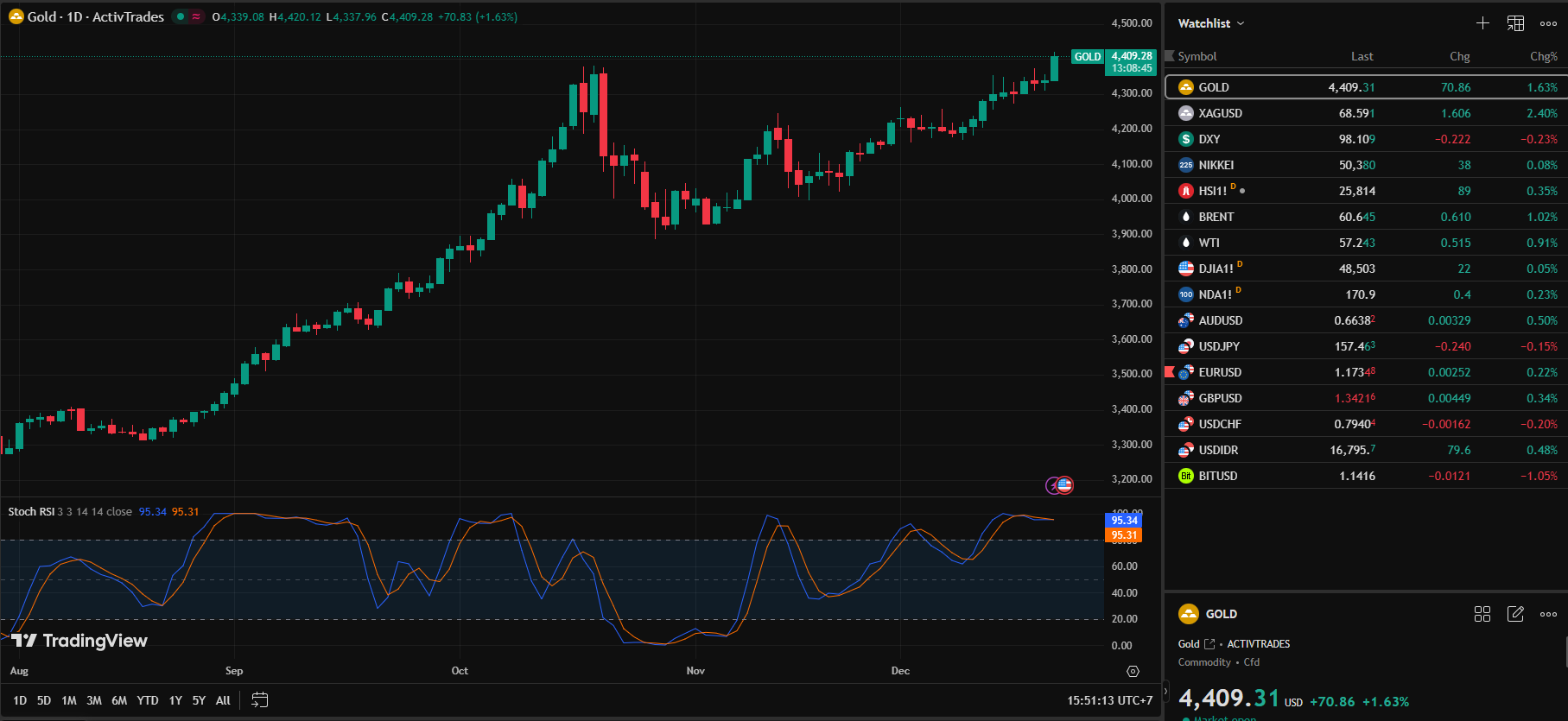Toggle the red flag on the EURUSD row
This screenshot has height=721, width=1568.
(x=1170, y=372)
